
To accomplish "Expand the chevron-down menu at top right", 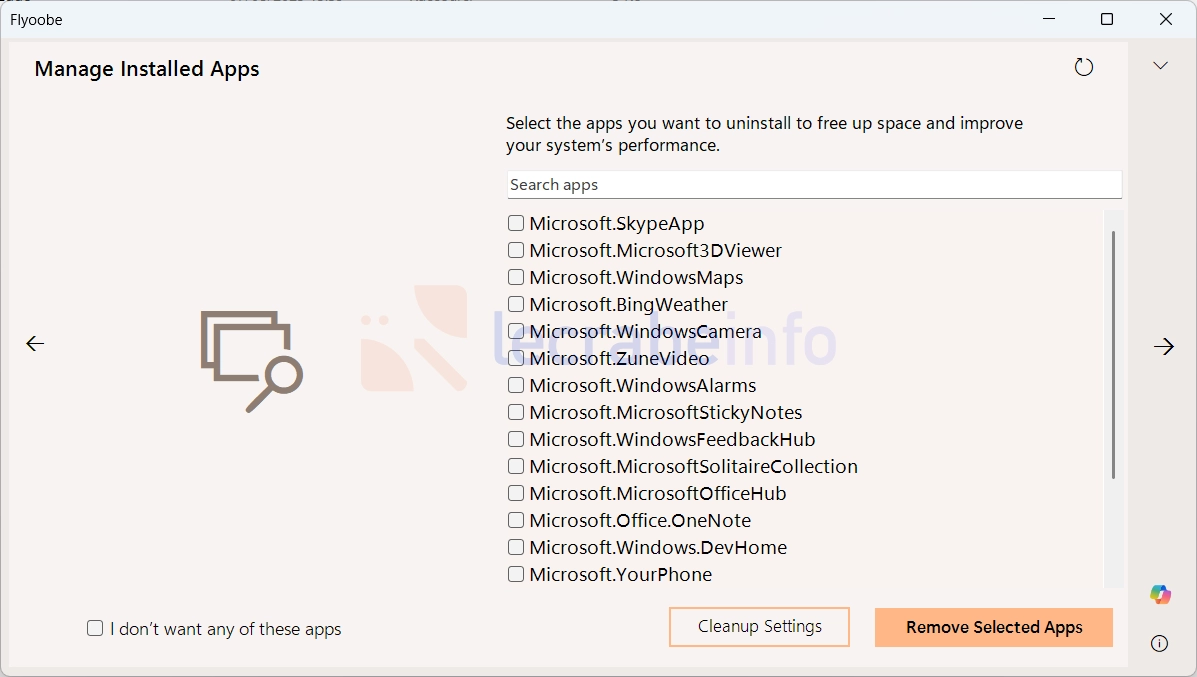I will click(x=1160, y=66).
